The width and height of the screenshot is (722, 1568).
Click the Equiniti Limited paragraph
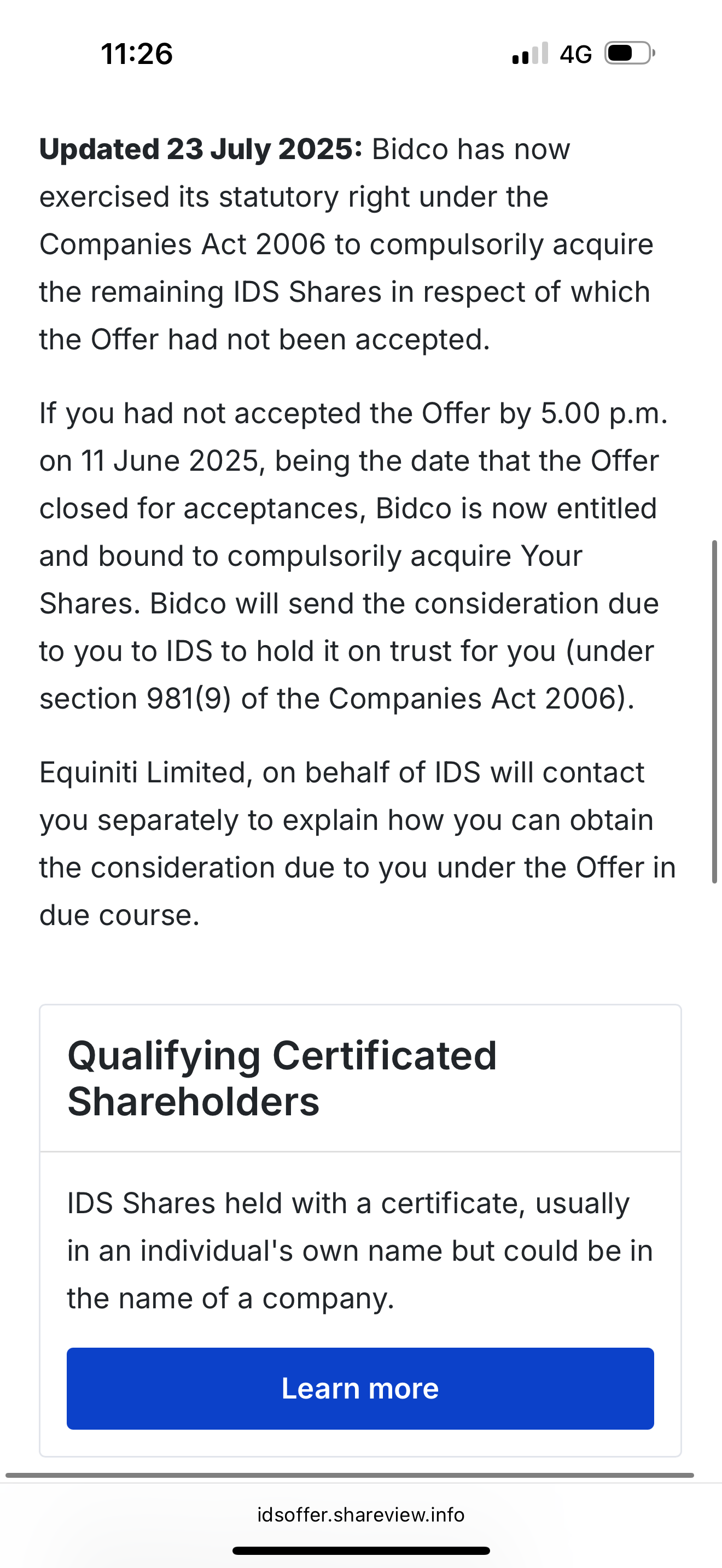[x=358, y=844]
